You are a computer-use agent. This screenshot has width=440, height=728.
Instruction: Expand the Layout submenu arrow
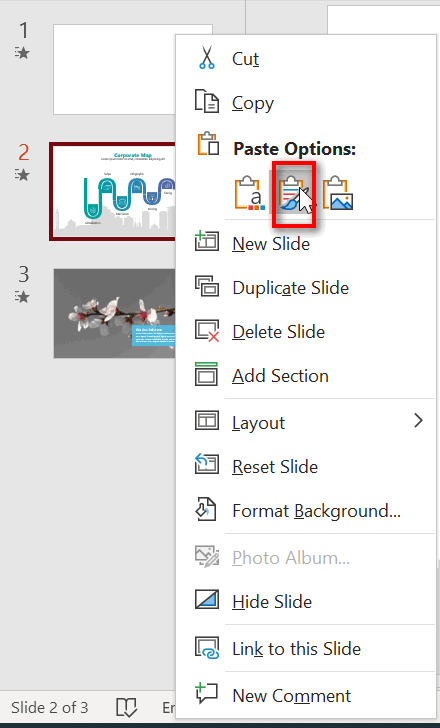[x=418, y=421]
